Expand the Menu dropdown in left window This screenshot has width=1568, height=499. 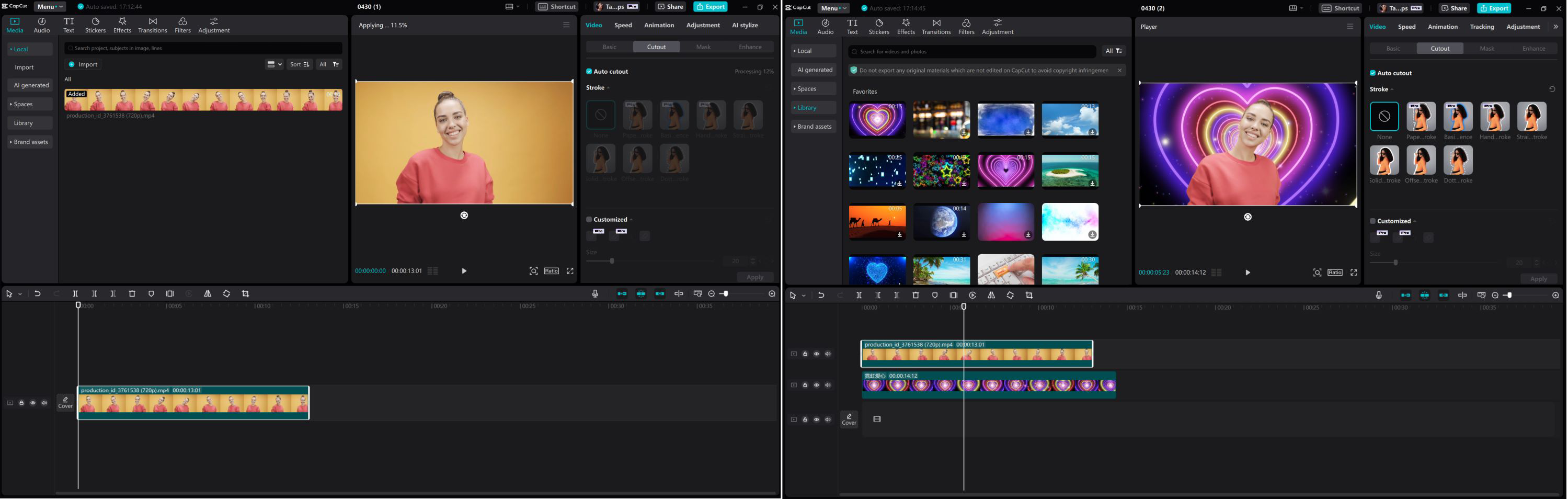coord(49,7)
